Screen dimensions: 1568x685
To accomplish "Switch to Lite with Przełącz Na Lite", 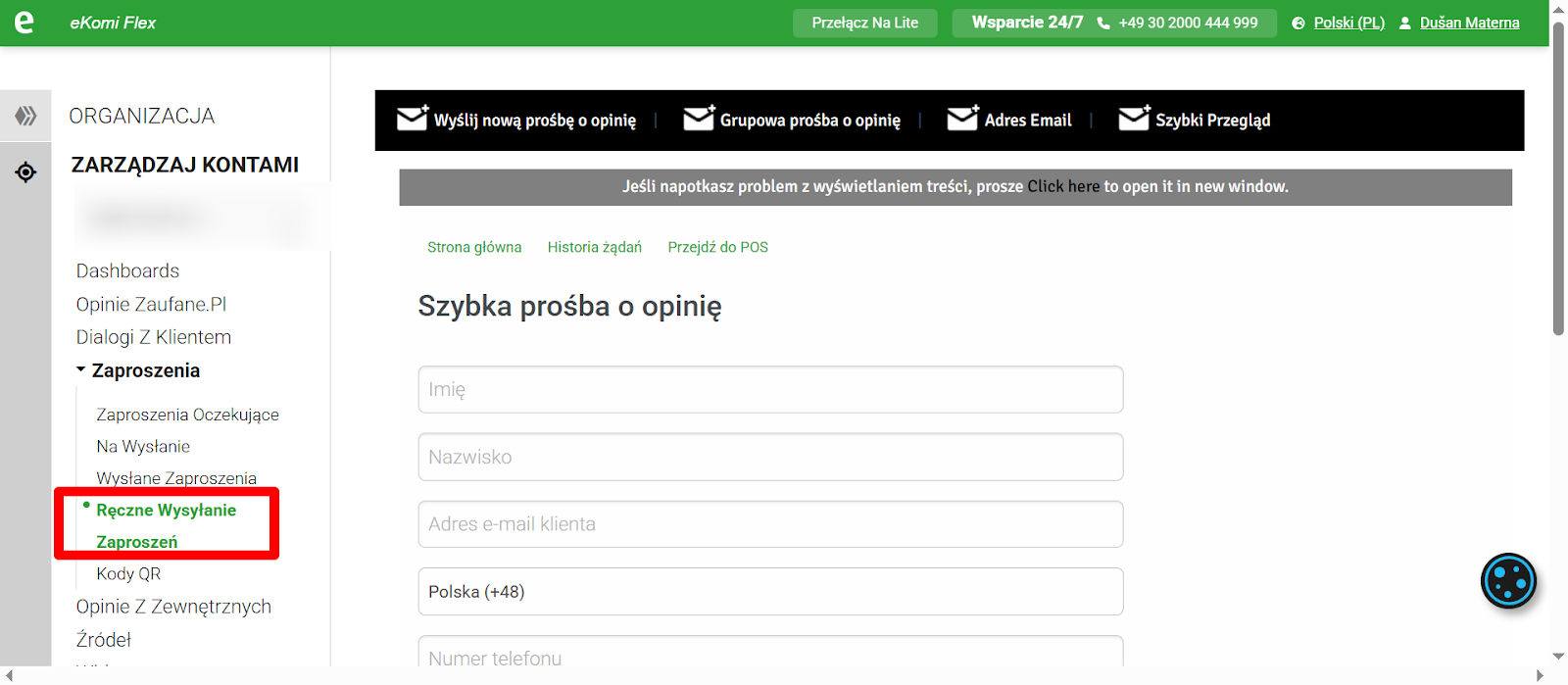I will [x=864, y=23].
